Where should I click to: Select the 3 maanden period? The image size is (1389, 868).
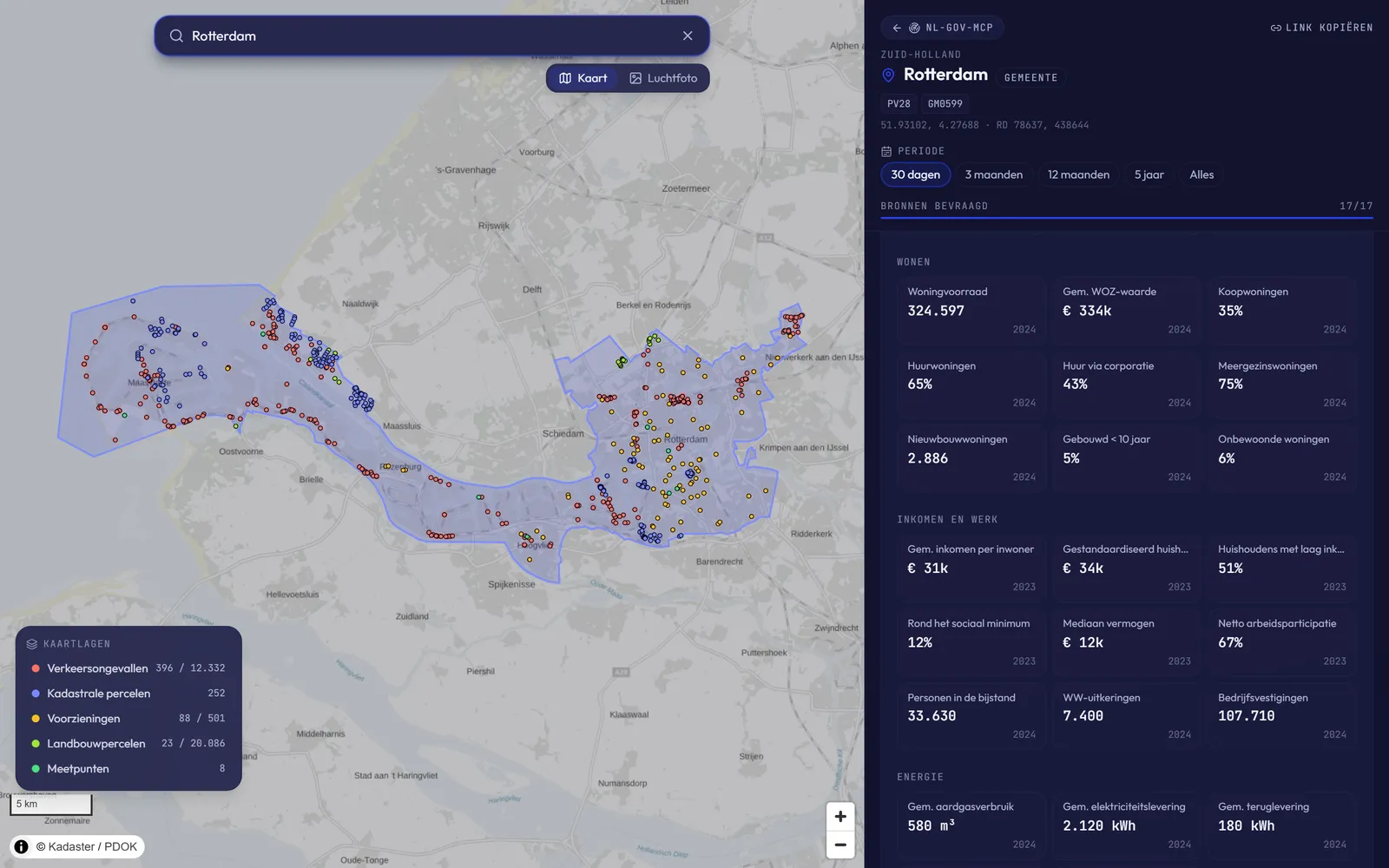pyautogui.click(x=993, y=174)
